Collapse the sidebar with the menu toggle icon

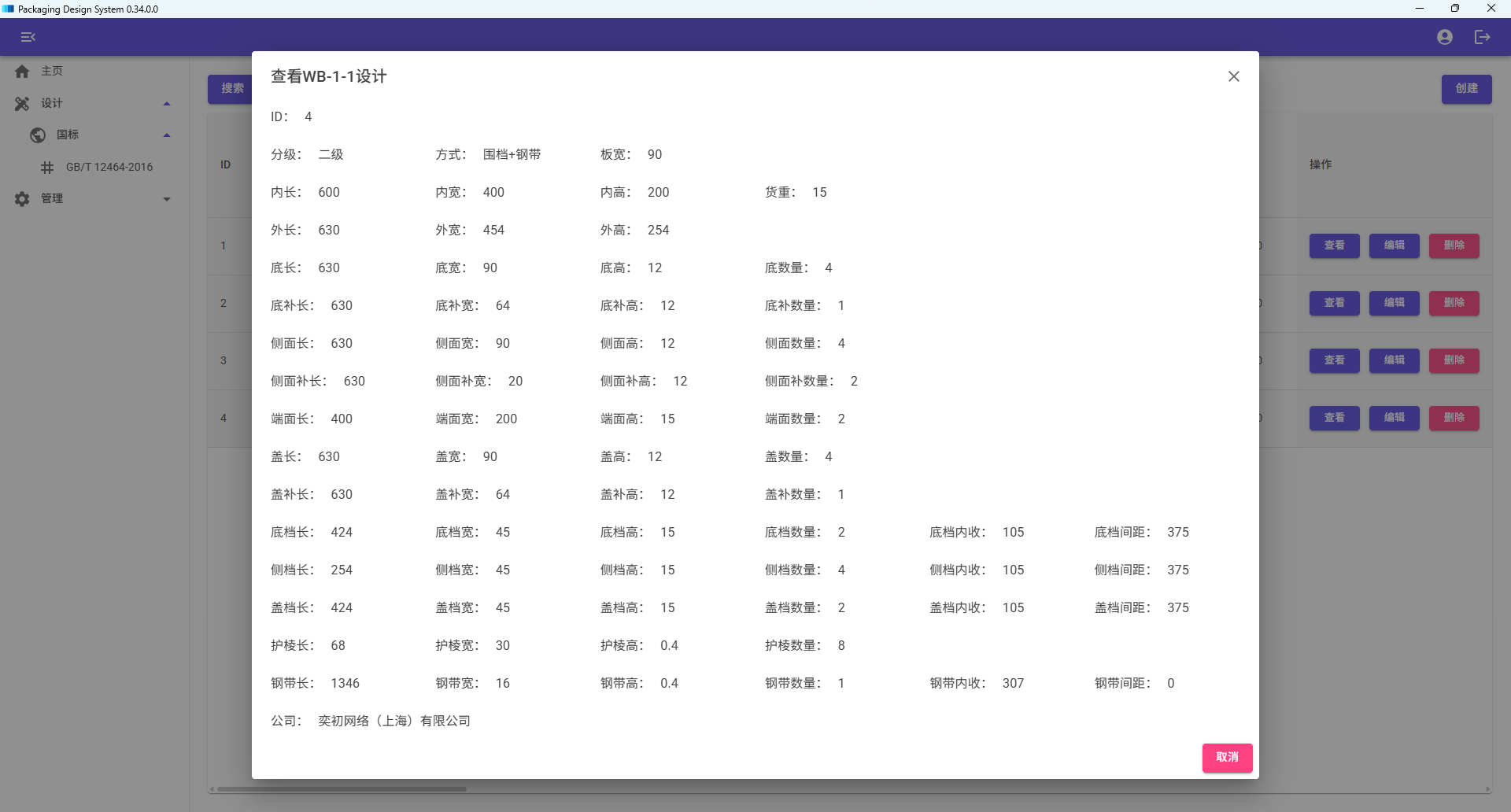(x=28, y=37)
